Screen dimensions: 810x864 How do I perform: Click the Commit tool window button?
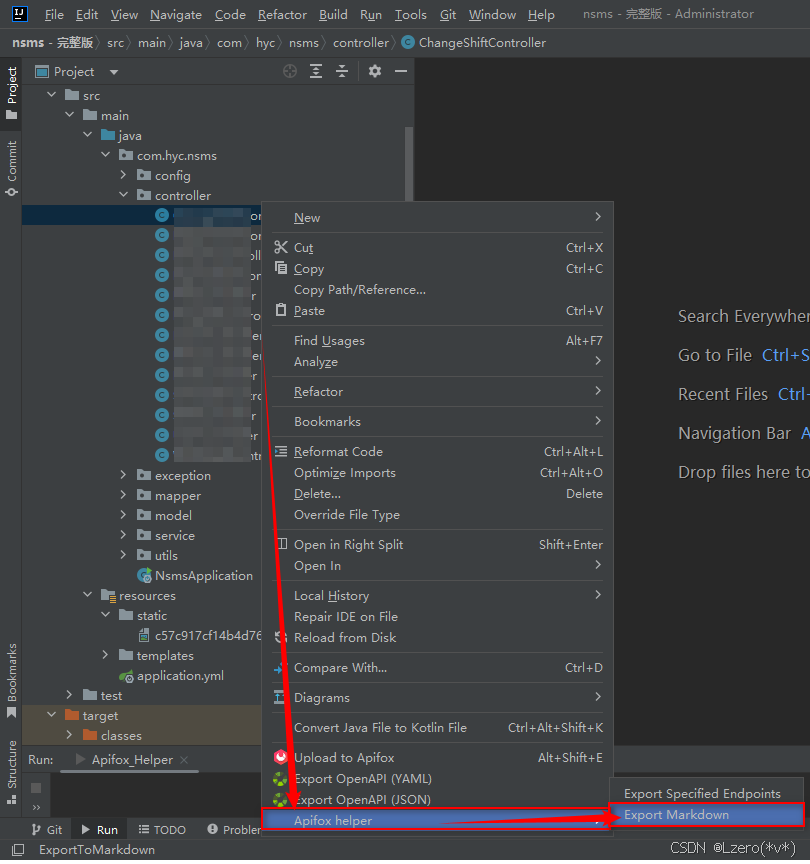[11, 153]
